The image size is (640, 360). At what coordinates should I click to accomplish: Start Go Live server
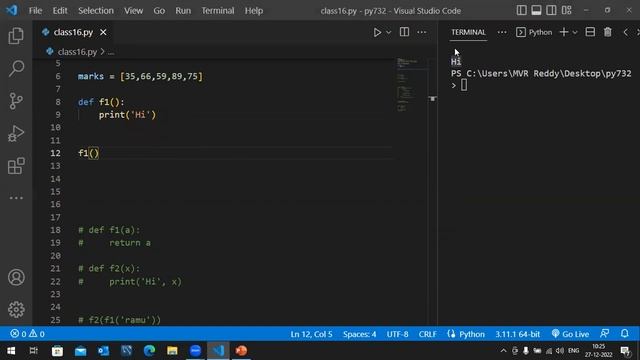(570, 334)
